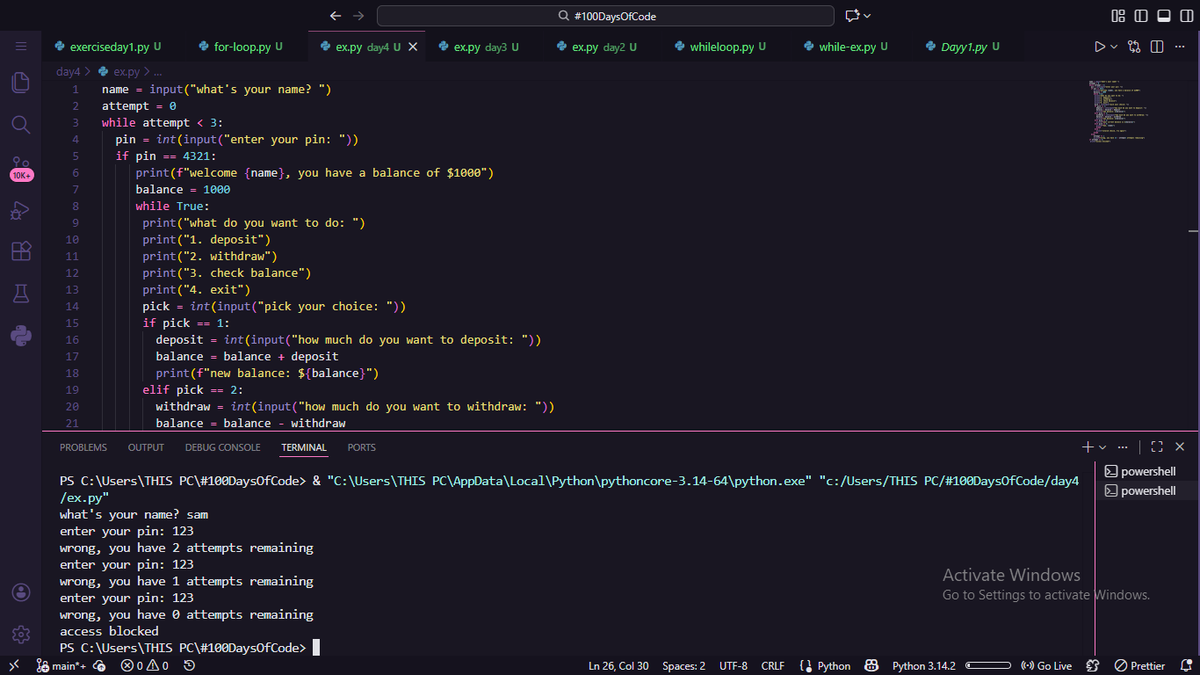Switch to the ex.py day2 tab

point(599,46)
